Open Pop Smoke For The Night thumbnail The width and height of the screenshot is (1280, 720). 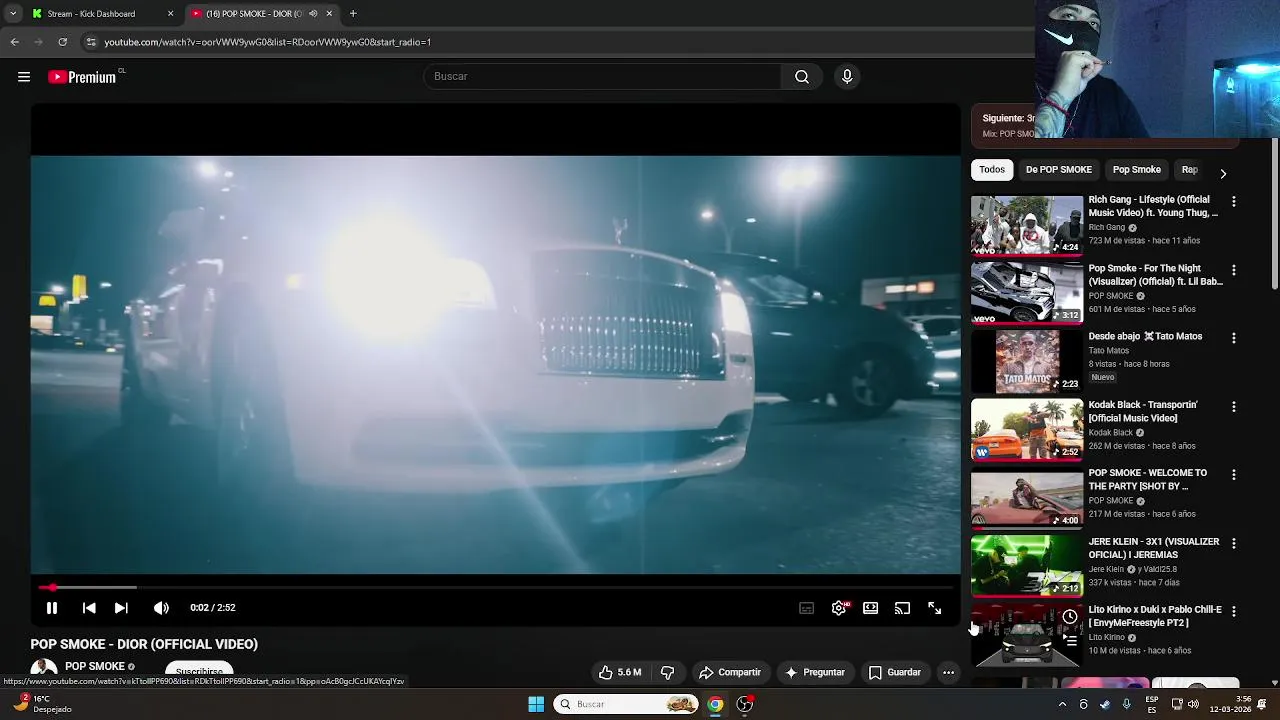[x=1027, y=293]
